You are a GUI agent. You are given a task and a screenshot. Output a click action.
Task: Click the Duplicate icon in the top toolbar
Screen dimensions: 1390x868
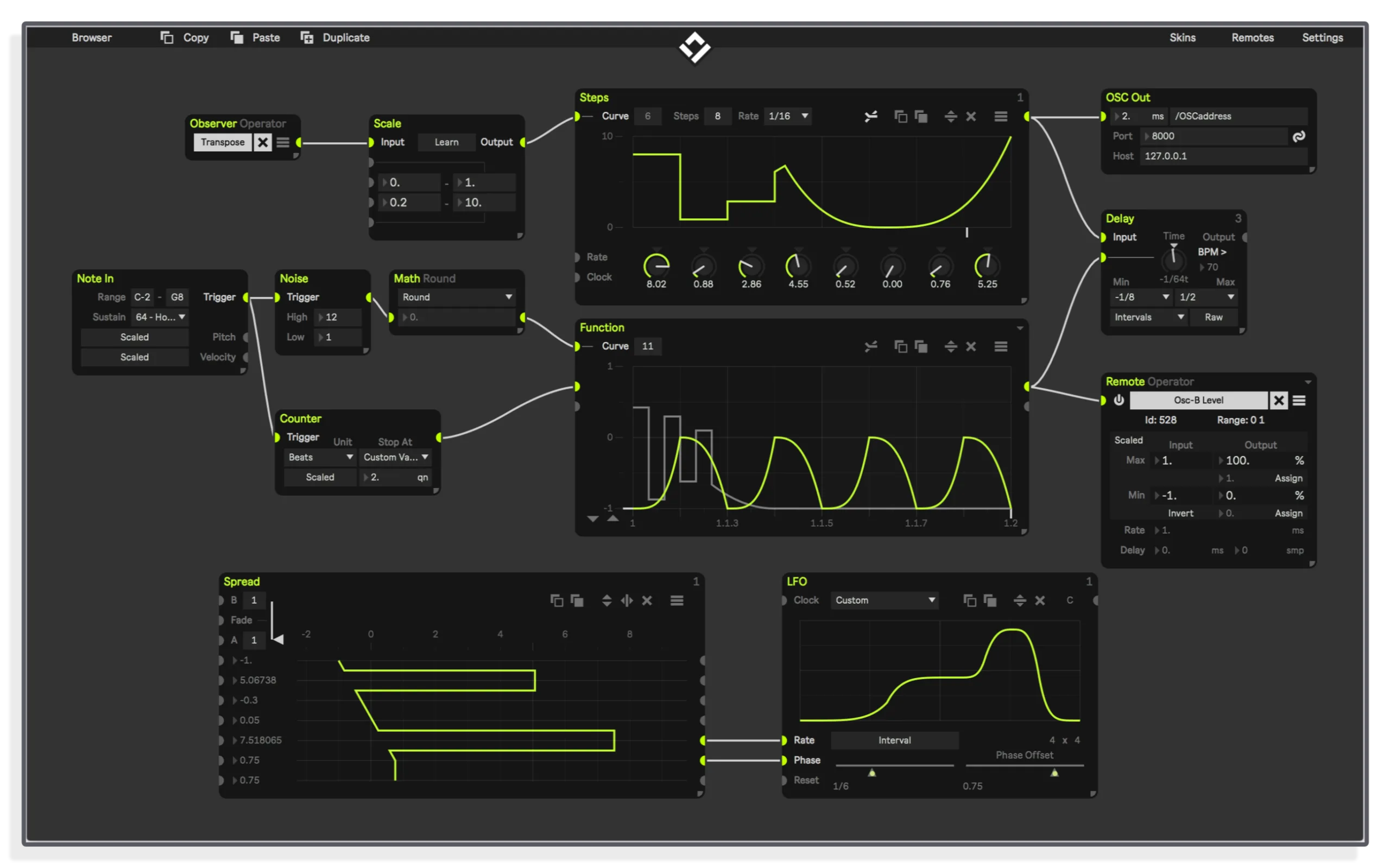click(307, 37)
